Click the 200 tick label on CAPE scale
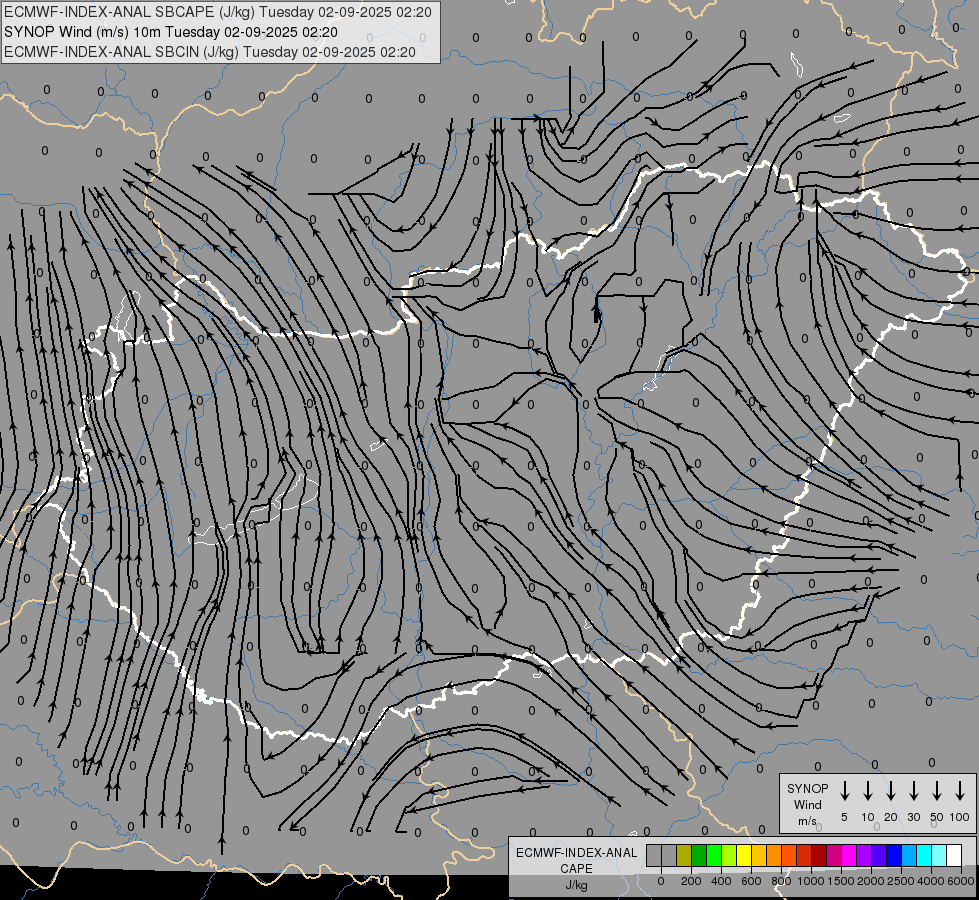 [x=691, y=881]
